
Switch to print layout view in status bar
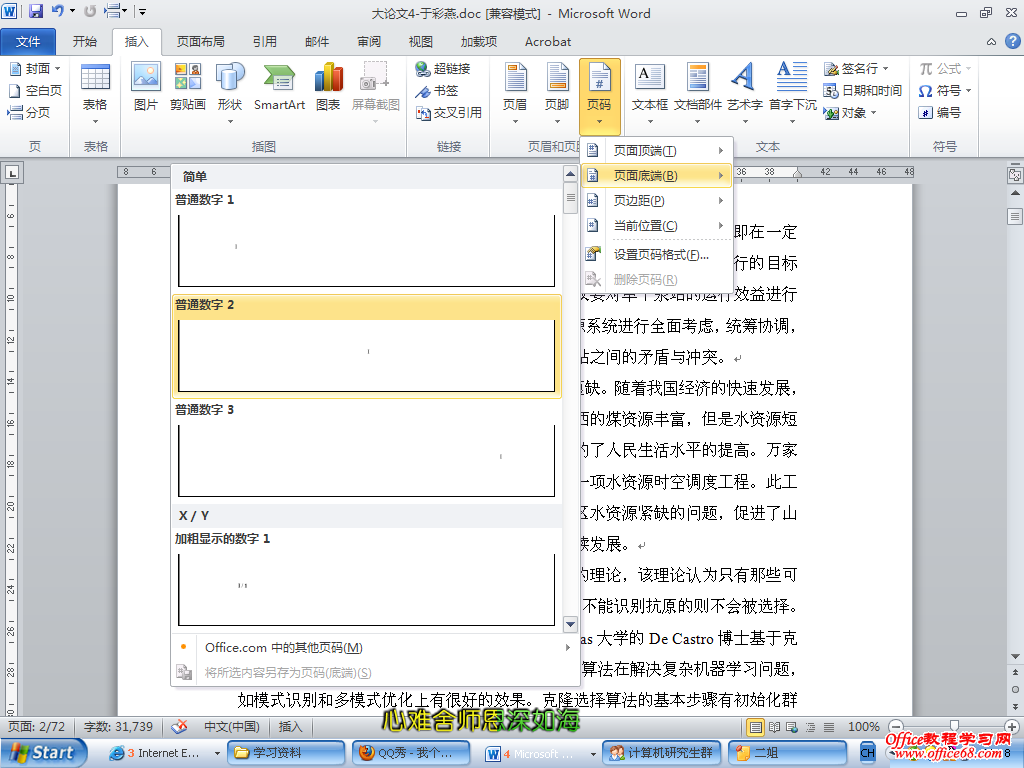pos(756,727)
